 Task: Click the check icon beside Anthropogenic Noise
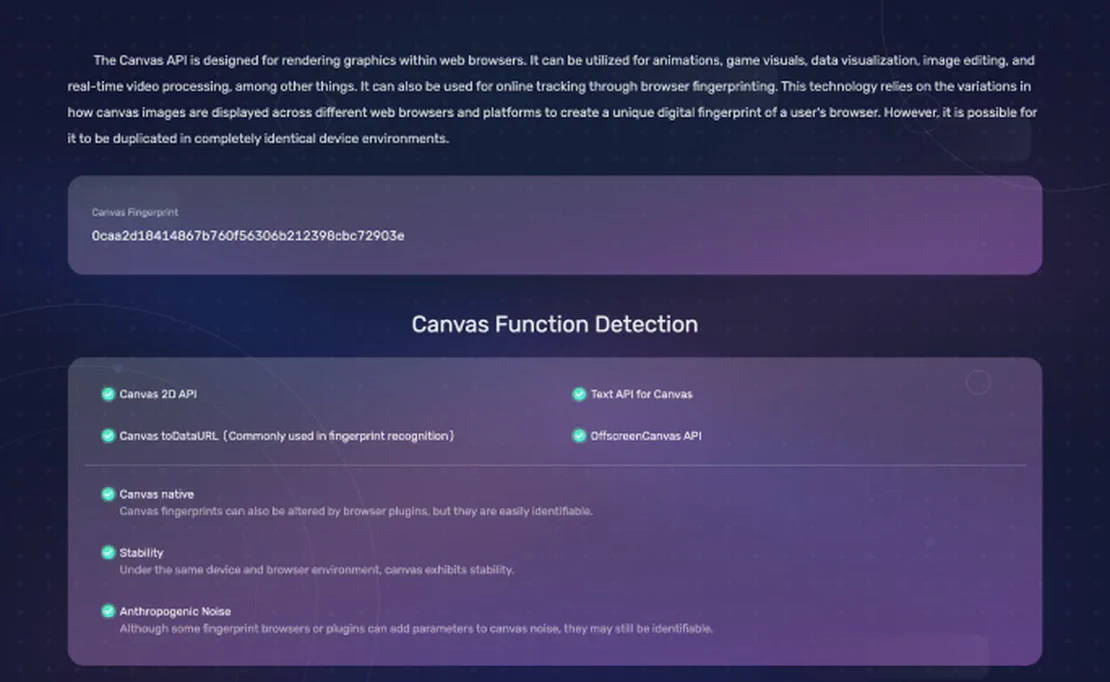pyautogui.click(x=108, y=611)
